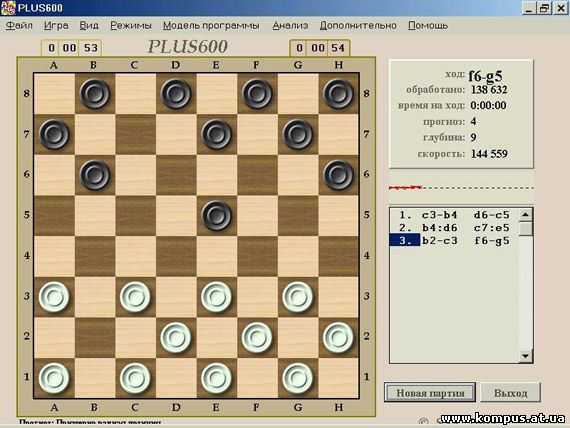
Task: Click the Выход button
Action: pyautogui.click(x=510, y=393)
